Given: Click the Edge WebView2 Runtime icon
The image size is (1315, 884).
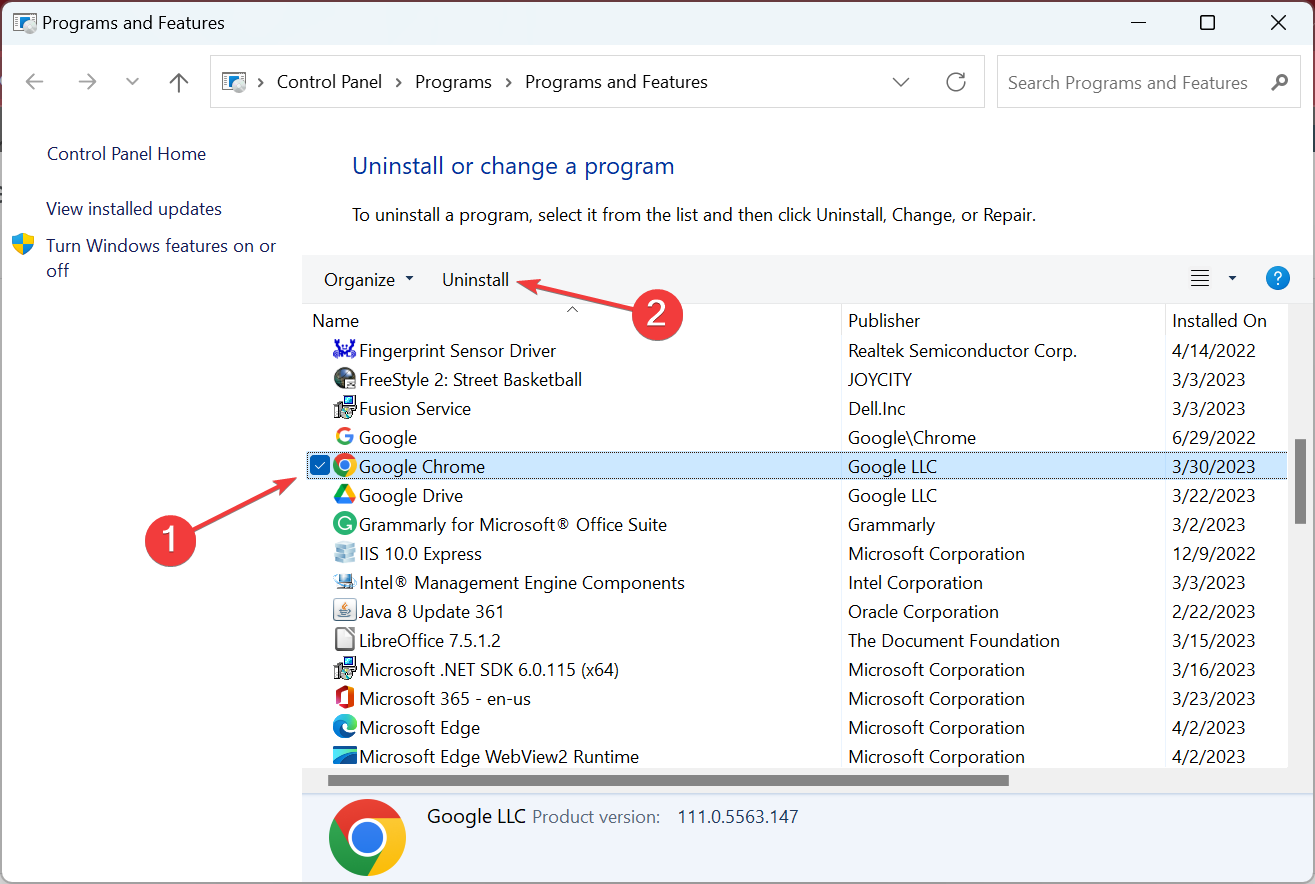Looking at the screenshot, I should click(x=344, y=756).
